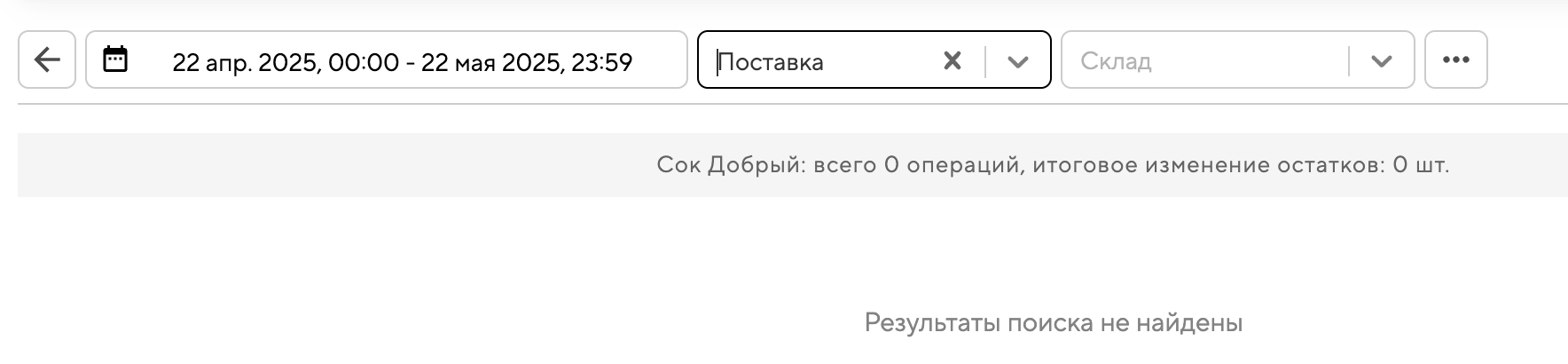The height and width of the screenshot is (364, 1568).
Task: Click the separator left of the Склад chevron
Action: [x=1348, y=61]
